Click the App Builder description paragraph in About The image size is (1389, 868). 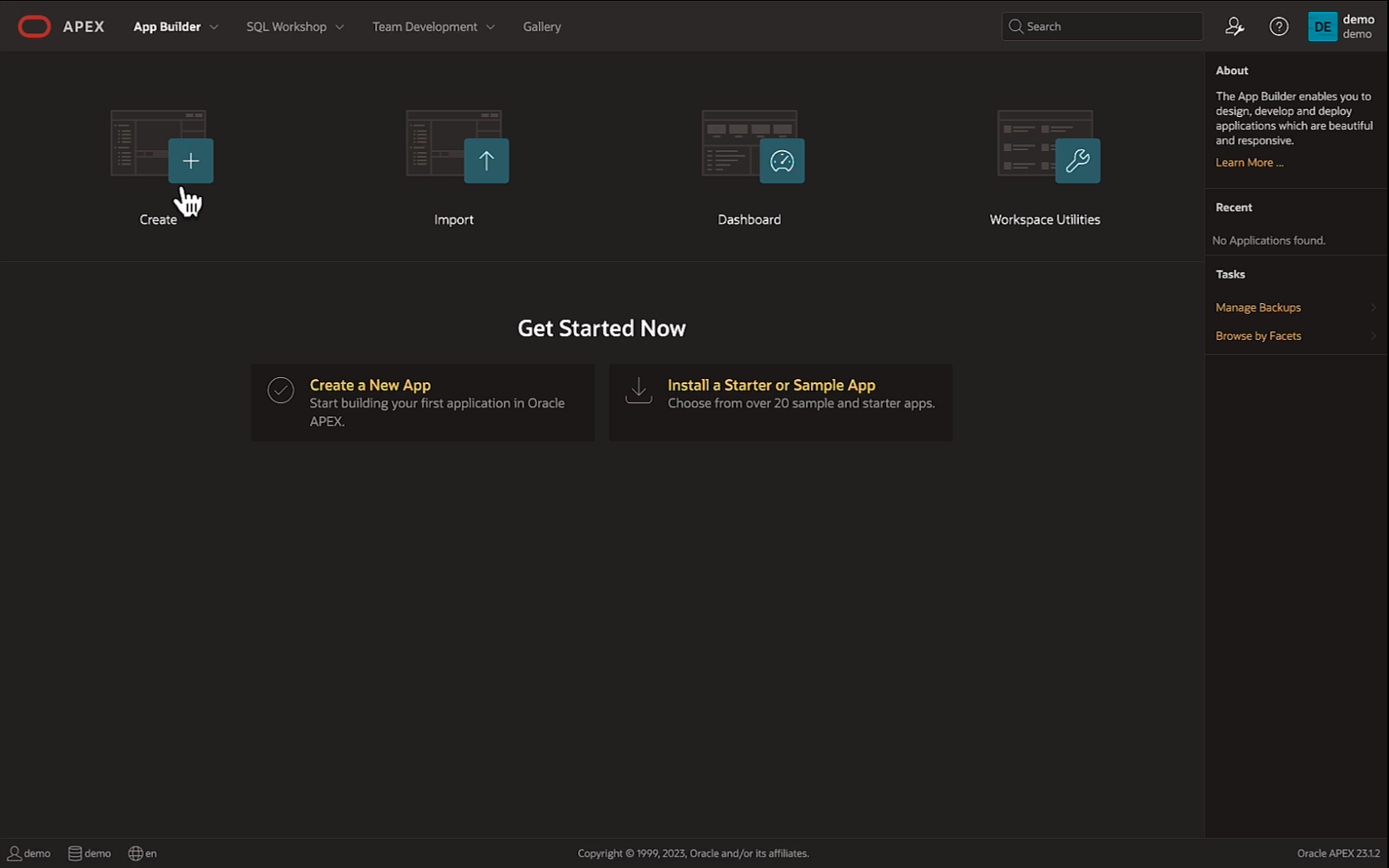[1294, 119]
